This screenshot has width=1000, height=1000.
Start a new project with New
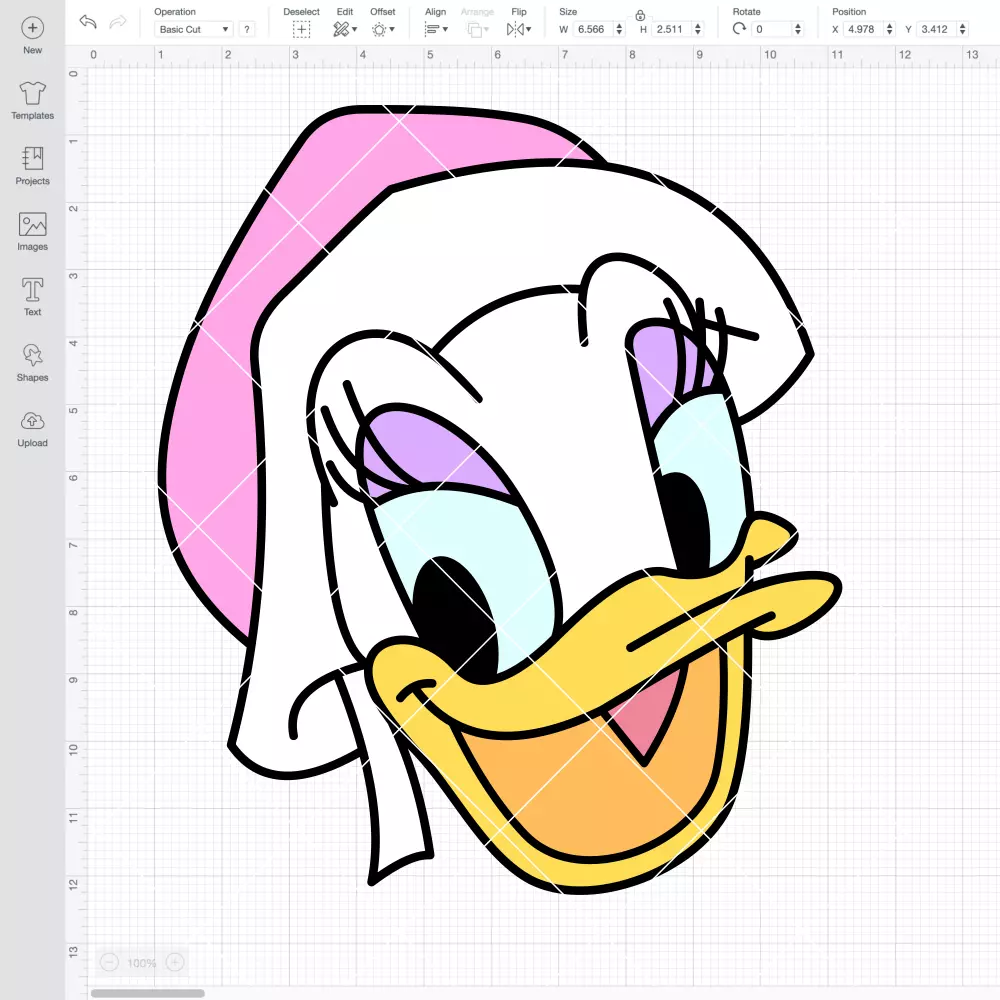pyautogui.click(x=33, y=36)
